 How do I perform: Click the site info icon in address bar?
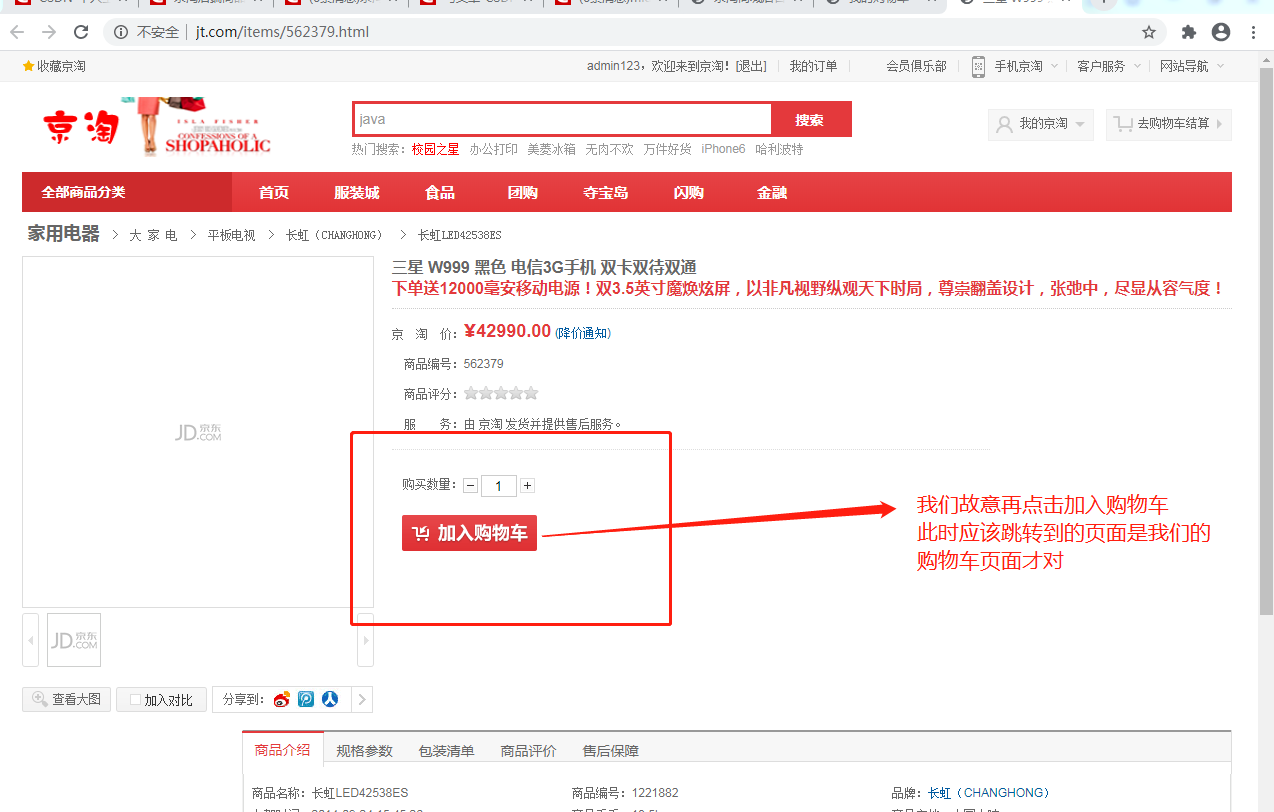(121, 32)
